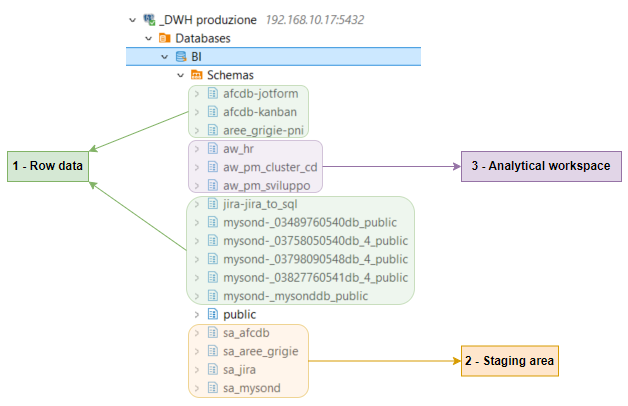
Task: Click the _DWH produzione connection icon
Action: 150,20
